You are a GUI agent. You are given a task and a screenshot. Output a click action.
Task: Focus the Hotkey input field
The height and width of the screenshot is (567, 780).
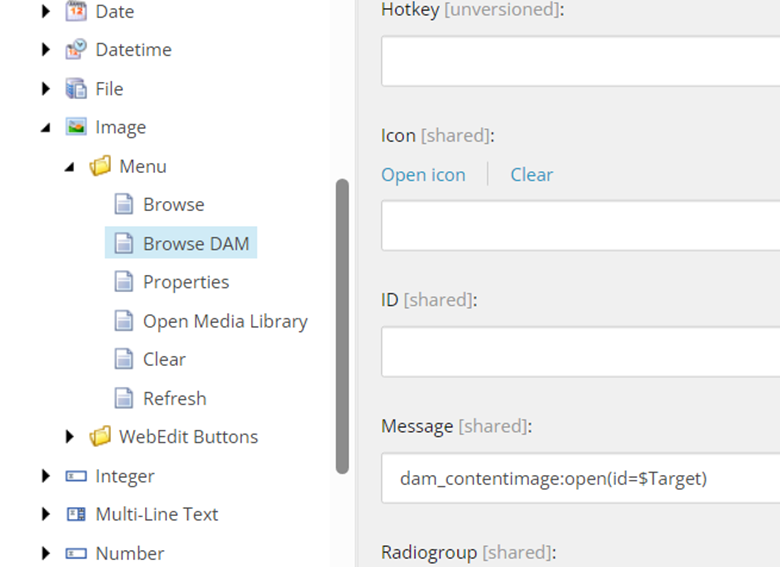[x=580, y=61]
